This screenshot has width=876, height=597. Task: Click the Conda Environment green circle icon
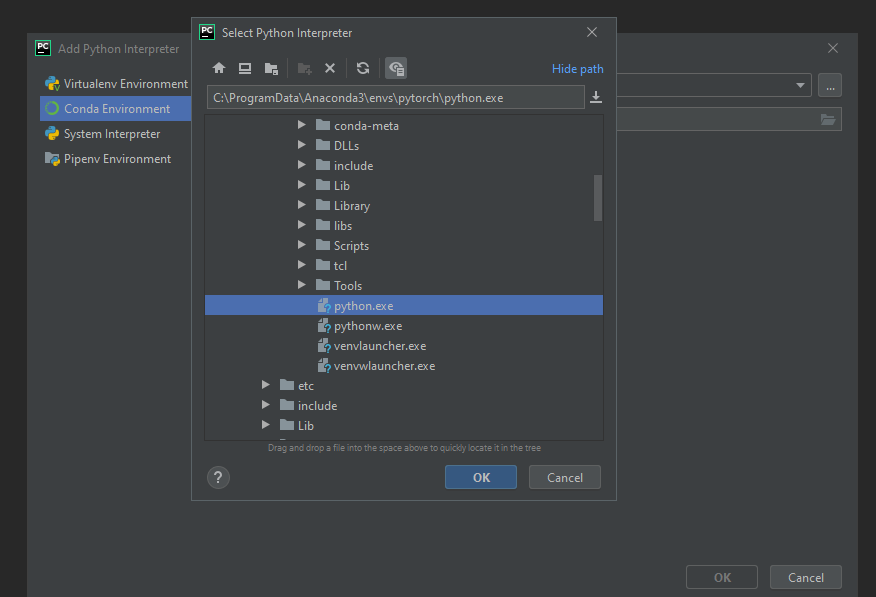point(53,108)
